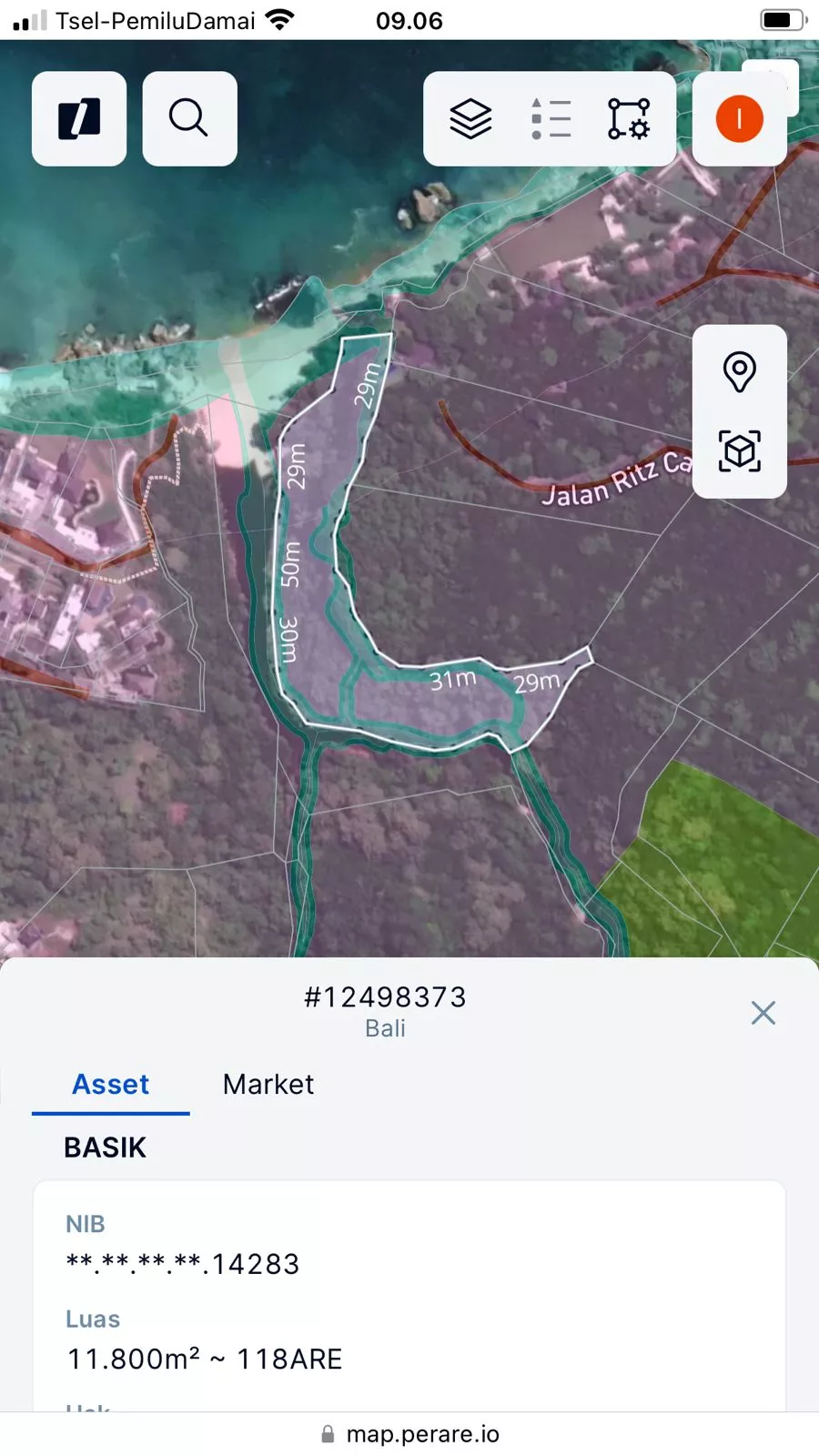Select the Asset tab
Image resolution: width=819 pixels, height=1456 pixels.
(x=111, y=1085)
